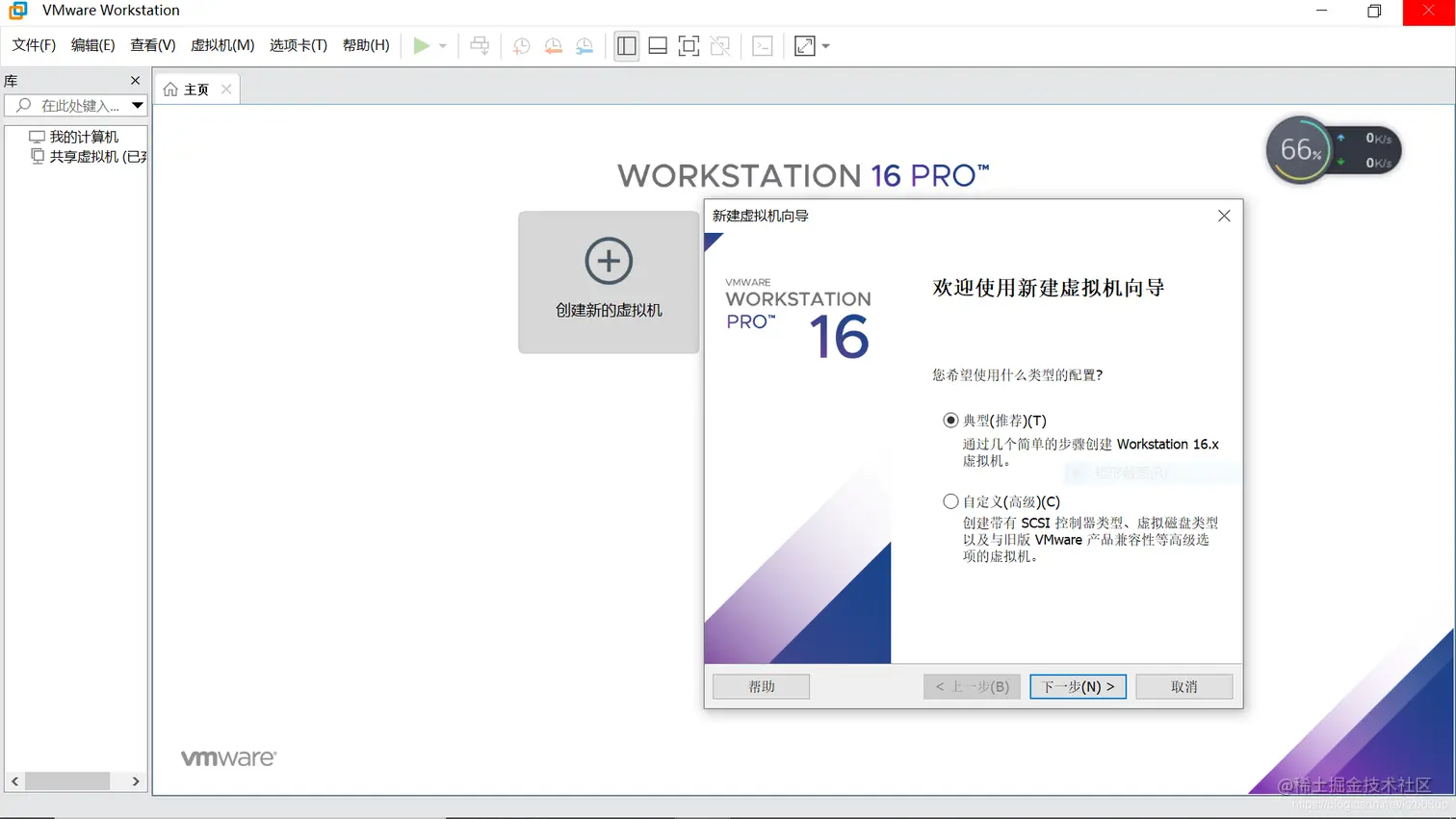Click the green power on play icon
The width and height of the screenshot is (1456, 819).
tap(421, 45)
